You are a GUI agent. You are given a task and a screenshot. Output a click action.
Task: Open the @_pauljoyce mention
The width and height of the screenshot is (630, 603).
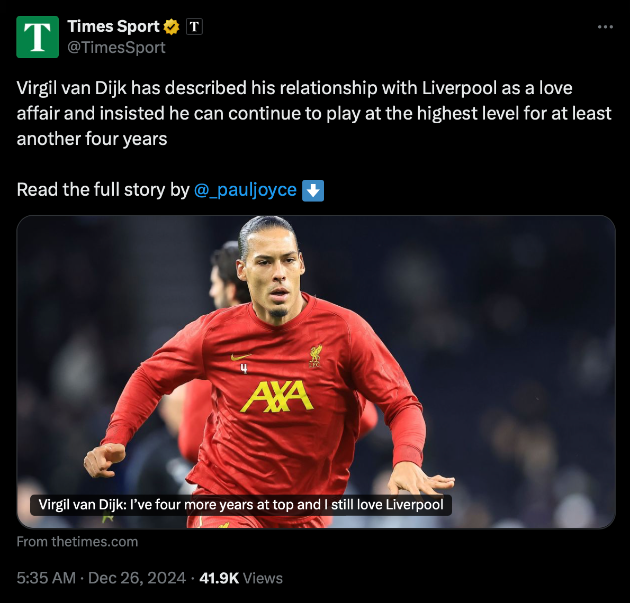pos(245,190)
